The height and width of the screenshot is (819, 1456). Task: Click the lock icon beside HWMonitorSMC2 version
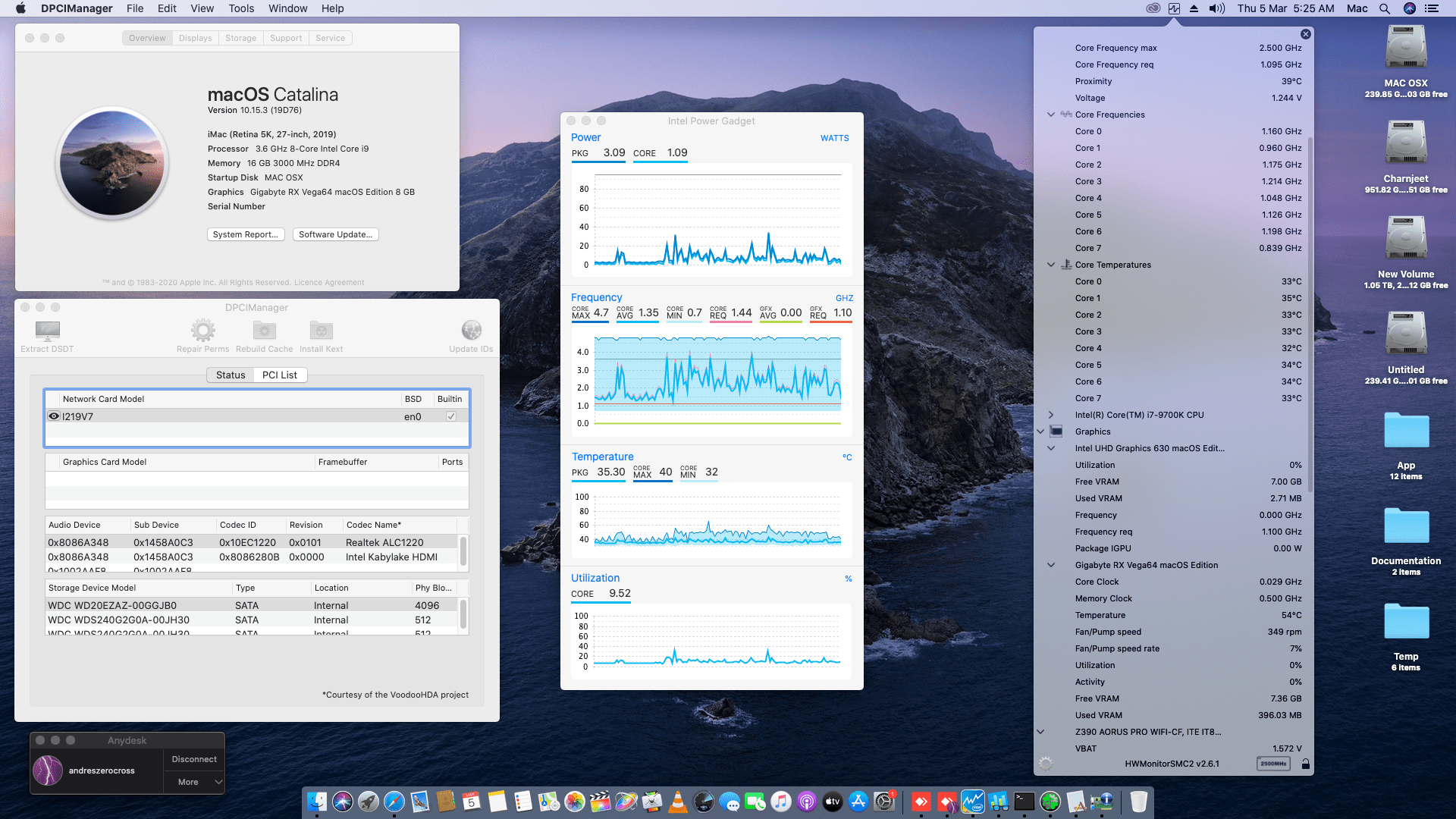coord(1305,764)
